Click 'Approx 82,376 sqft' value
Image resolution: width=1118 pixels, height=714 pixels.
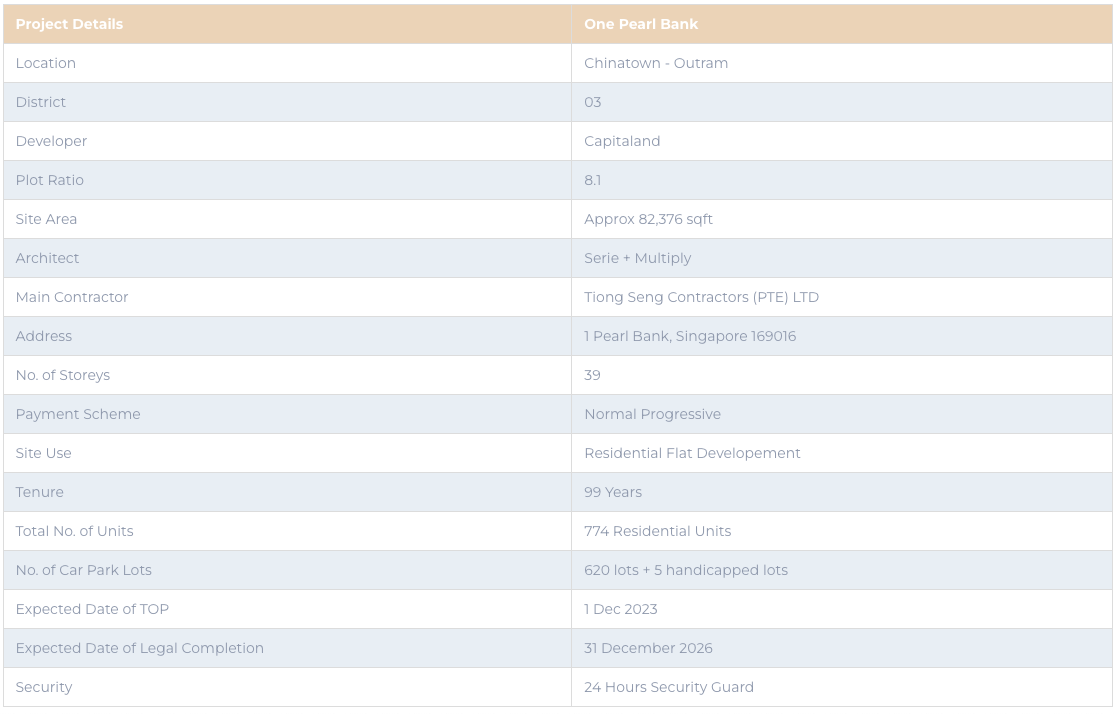tap(648, 220)
